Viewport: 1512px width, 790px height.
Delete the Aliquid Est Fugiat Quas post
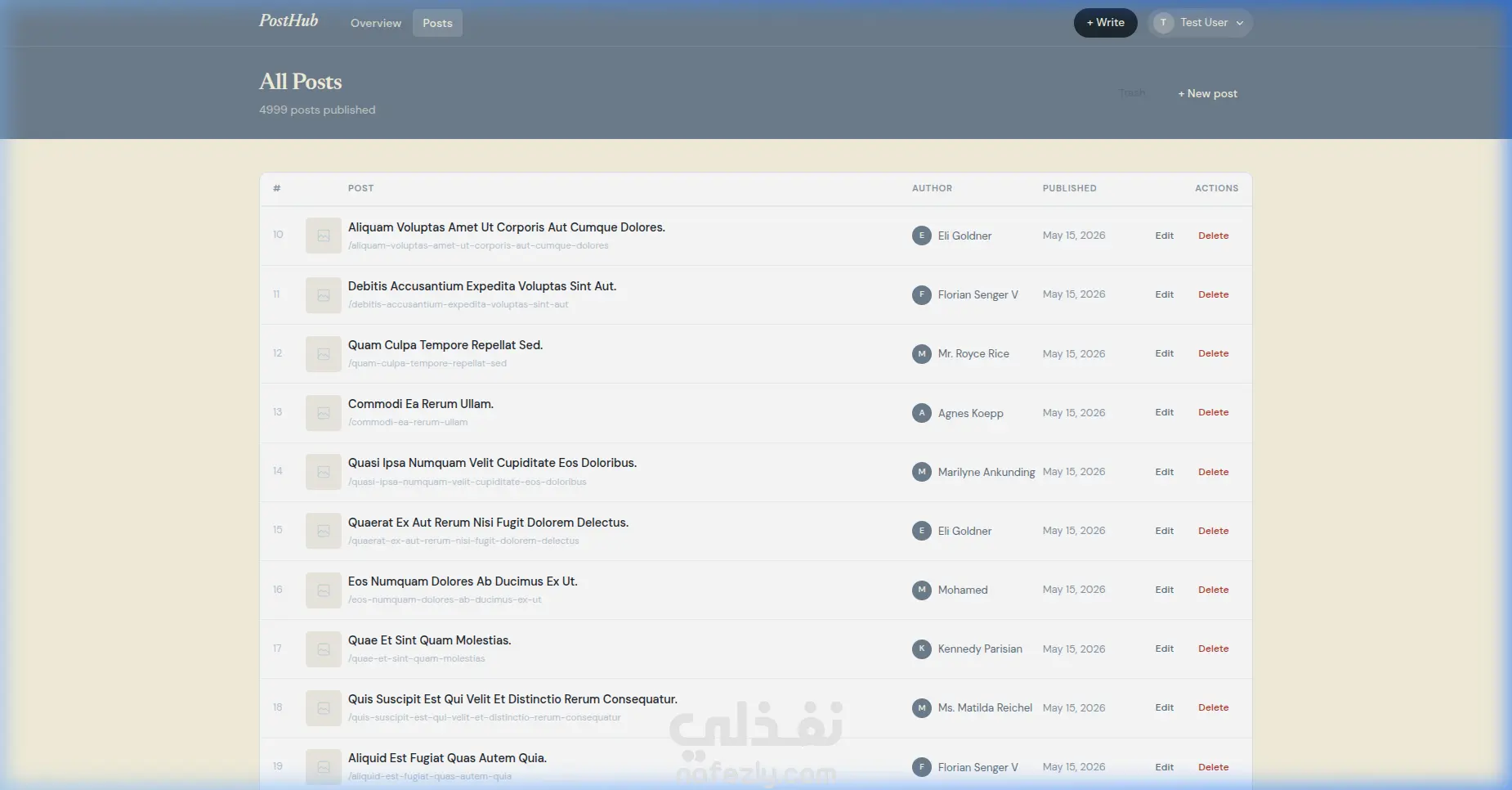pyautogui.click(x=1213, y=767)
